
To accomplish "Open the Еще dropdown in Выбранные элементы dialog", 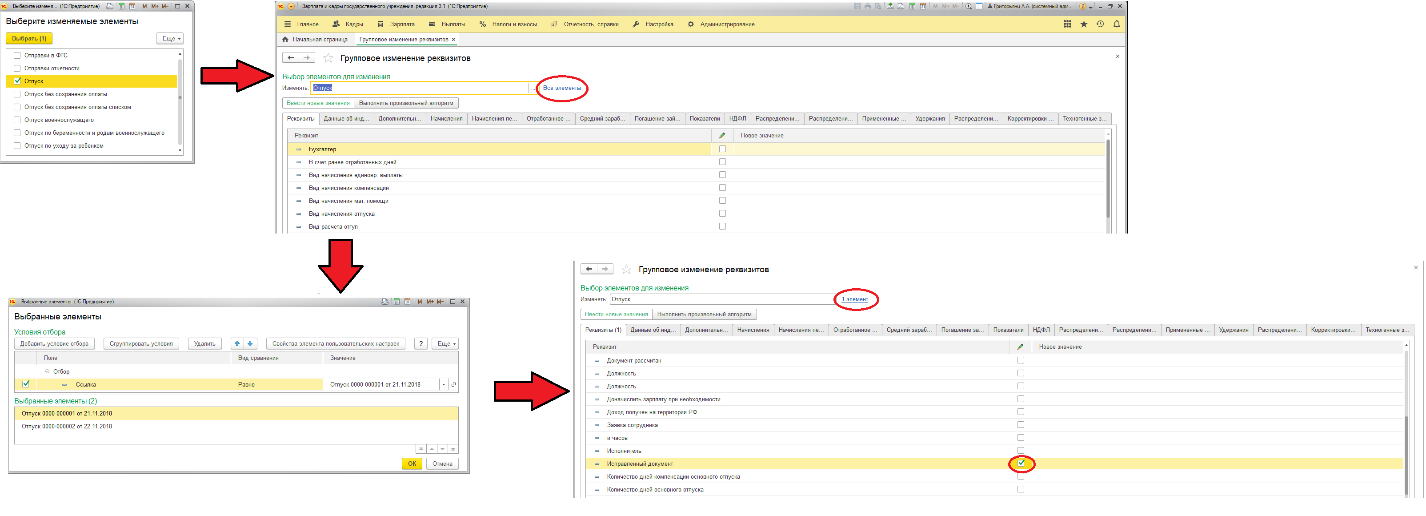I will [x=446, y=344].
